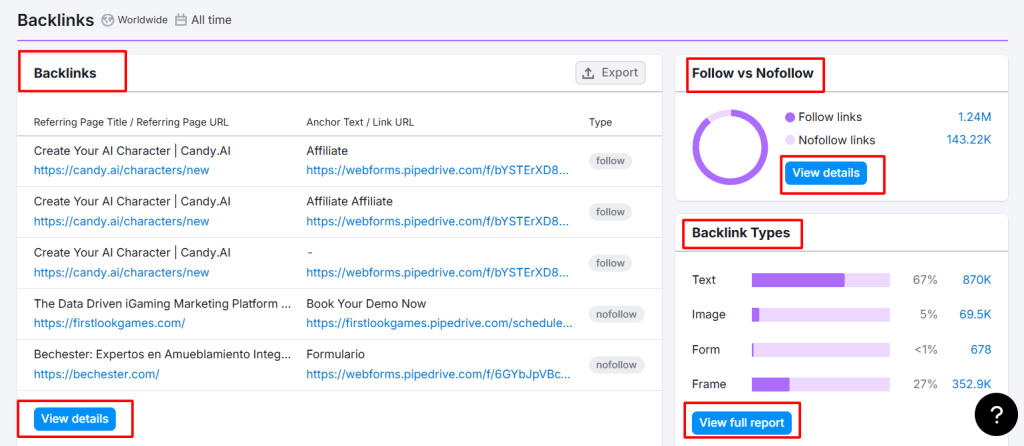Click the Referring Page Title column header
The height and width of the screenshot is (446, 1024).
click(131, 122)
